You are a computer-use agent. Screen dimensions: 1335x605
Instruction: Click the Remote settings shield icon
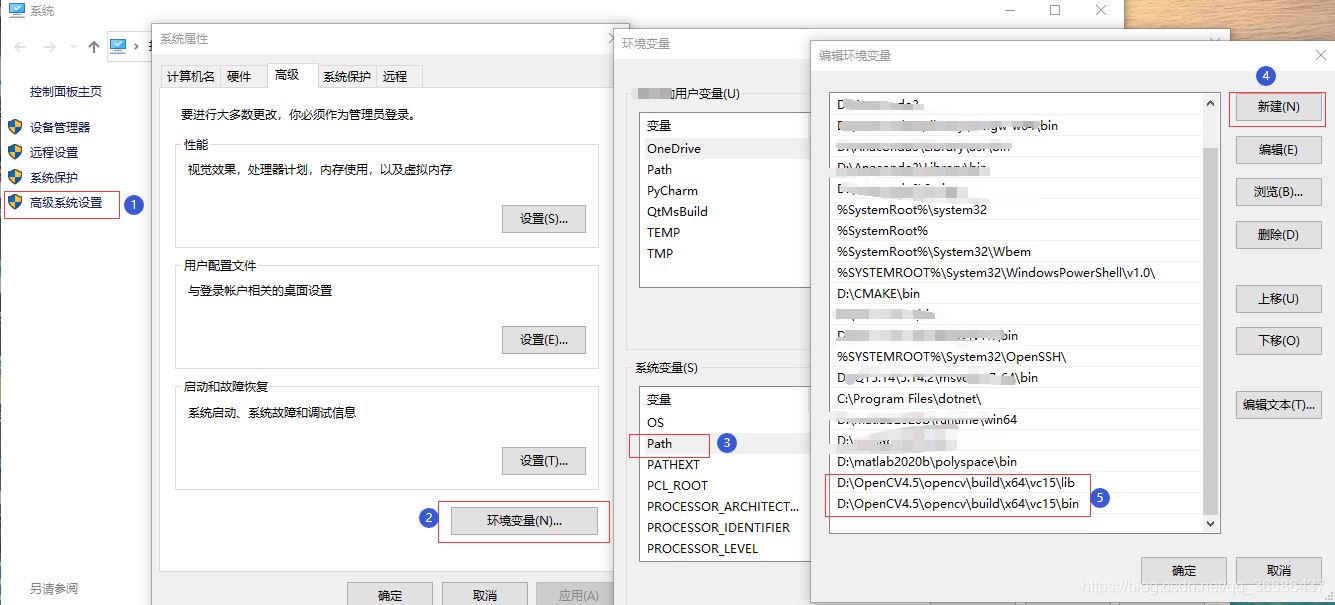coord(14,153)
